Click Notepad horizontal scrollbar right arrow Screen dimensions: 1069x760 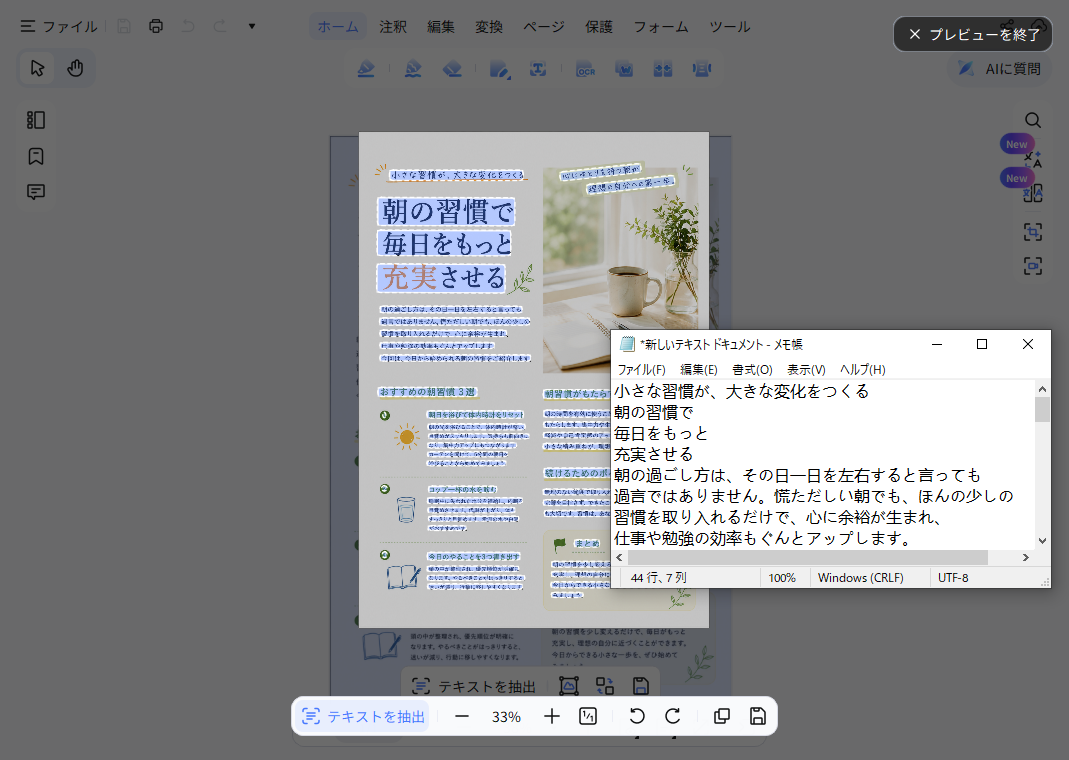click(1025, 558)
